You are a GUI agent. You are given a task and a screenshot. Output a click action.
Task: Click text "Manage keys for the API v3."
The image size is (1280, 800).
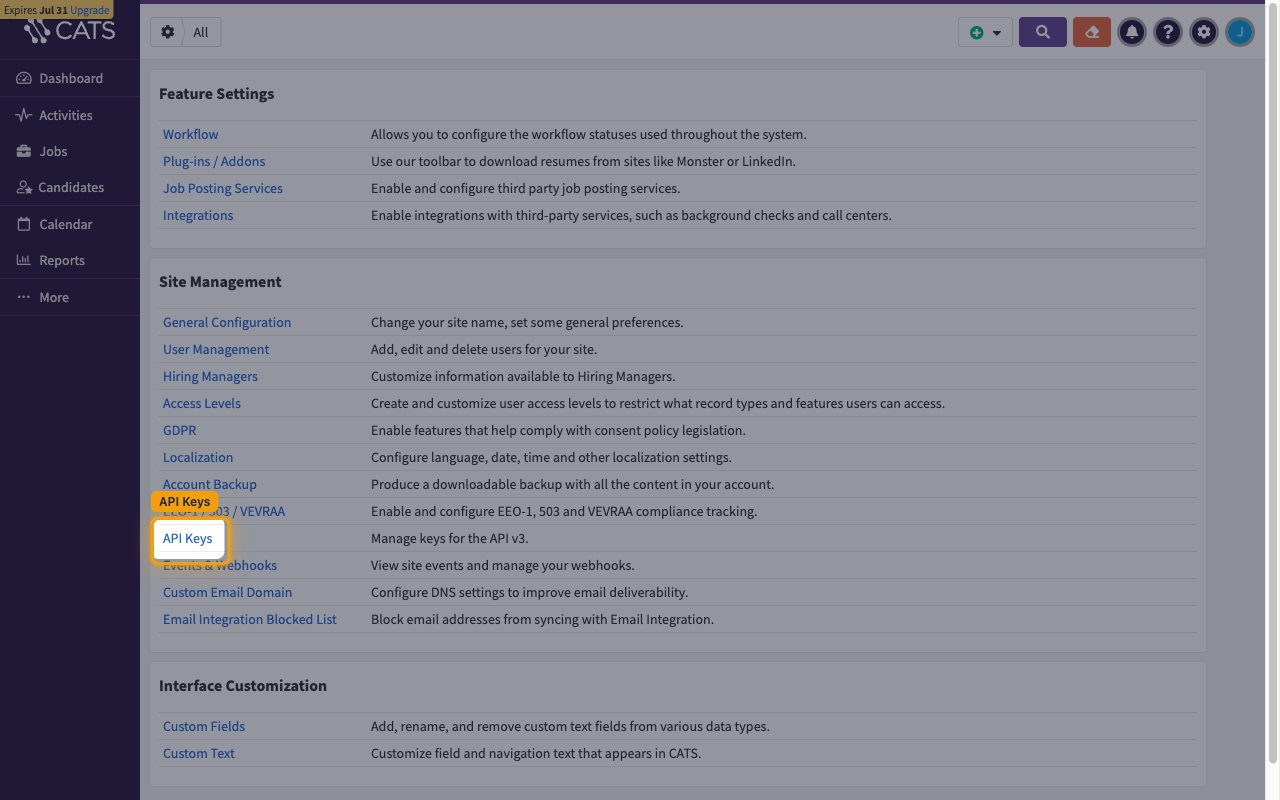[450, 538]
